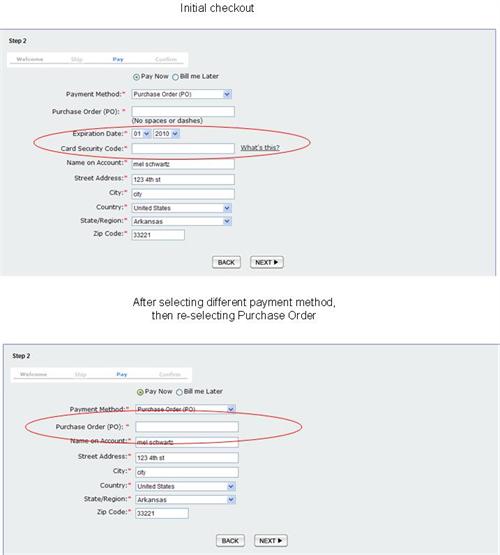The image size is (500, 555).
Task: Open the What's this? link
Action: pyautogui.click(x=260, y=148)
